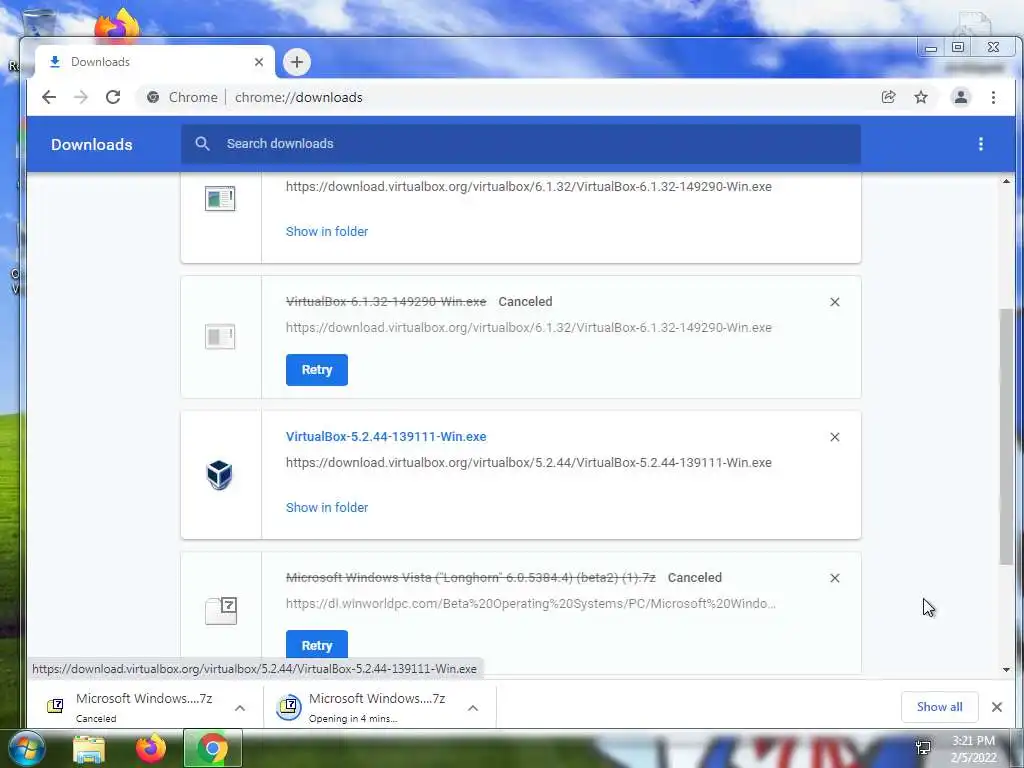Retry the canceled Windows Vista Longhorn download
This screenshot has width=1024, height=768.
pyautogui.click(x=317, y=645)
